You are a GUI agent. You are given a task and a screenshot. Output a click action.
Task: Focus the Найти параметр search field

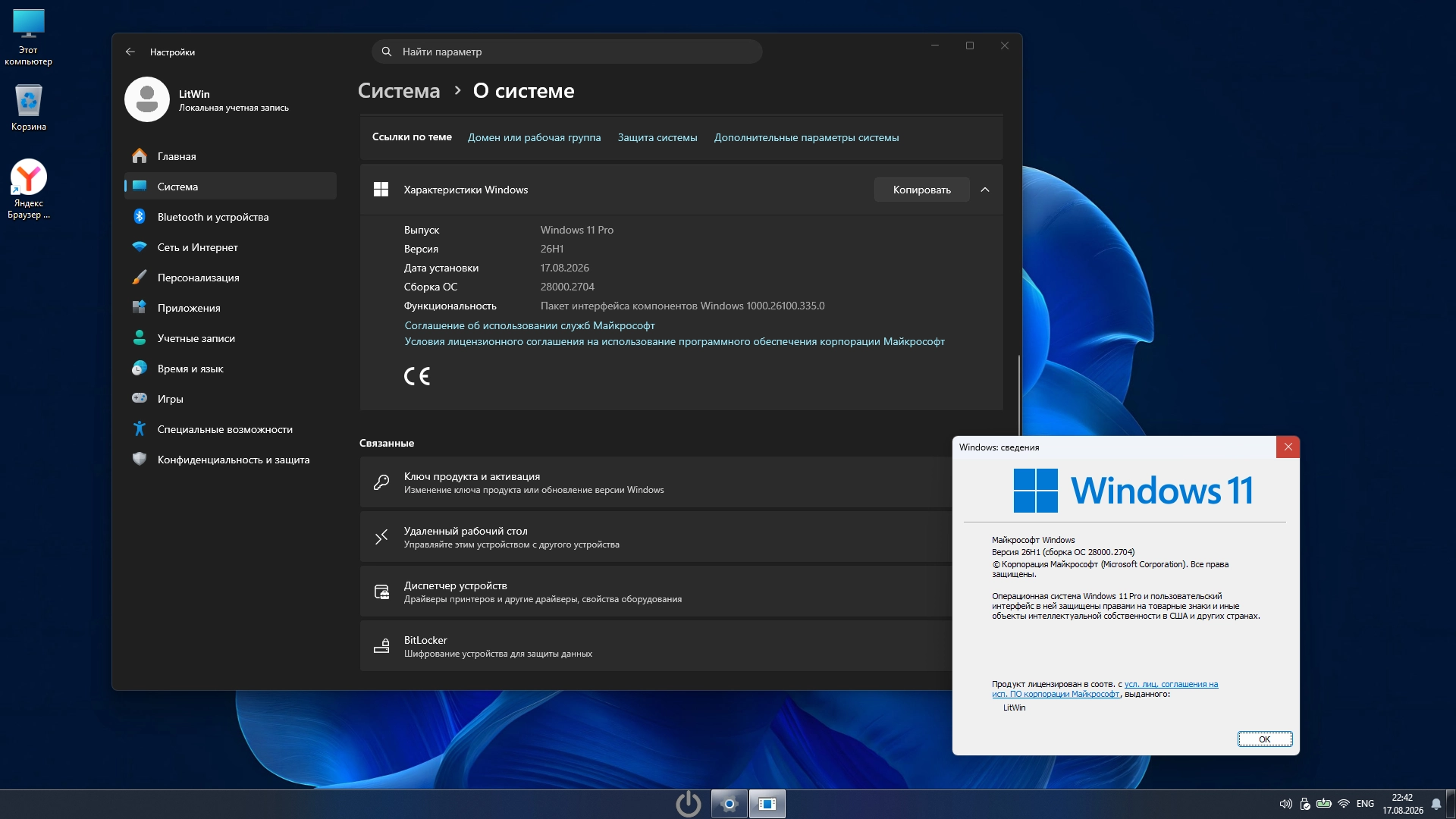[566, 52]
